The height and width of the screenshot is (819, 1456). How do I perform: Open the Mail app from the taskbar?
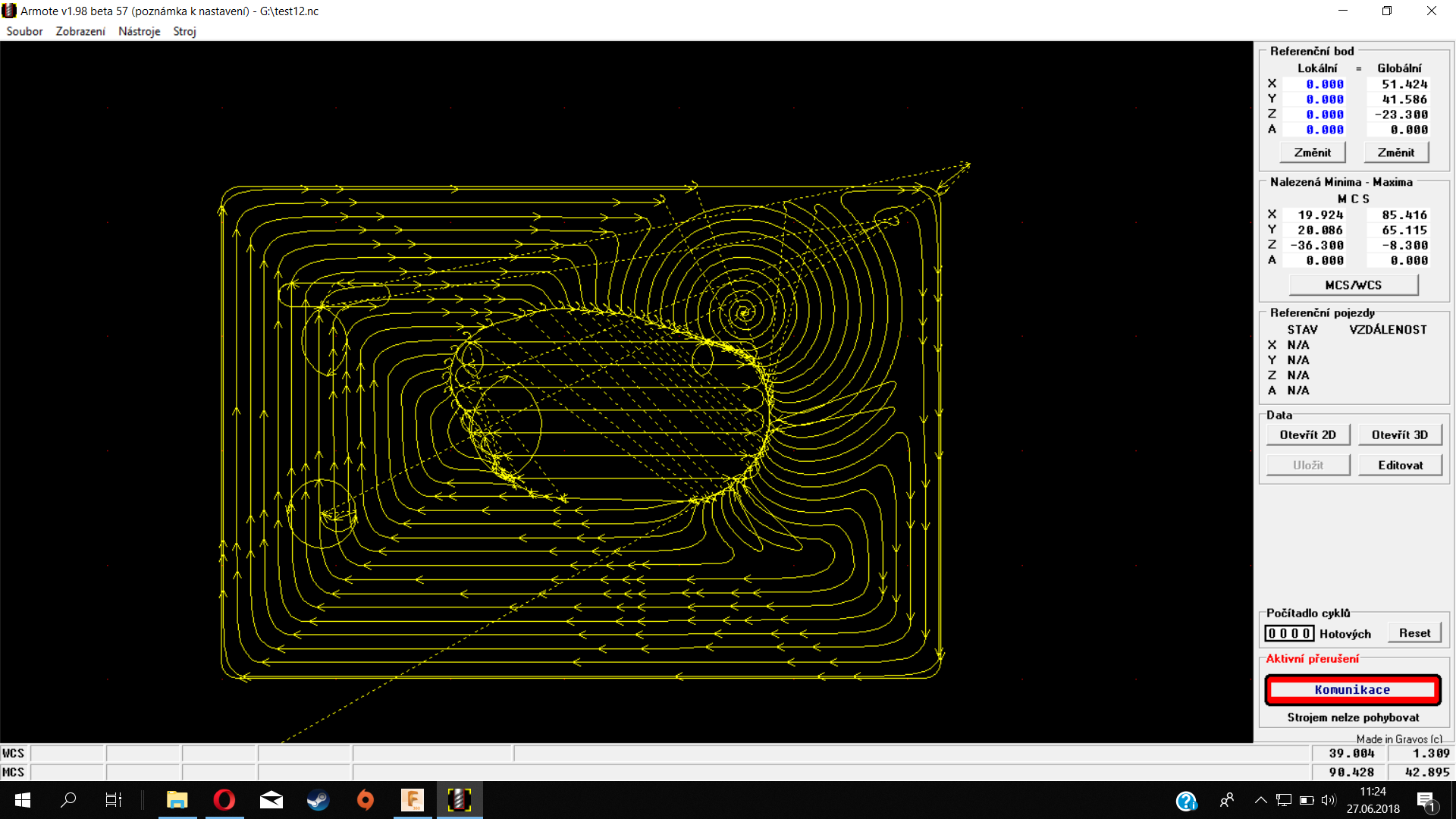[271, 800]
